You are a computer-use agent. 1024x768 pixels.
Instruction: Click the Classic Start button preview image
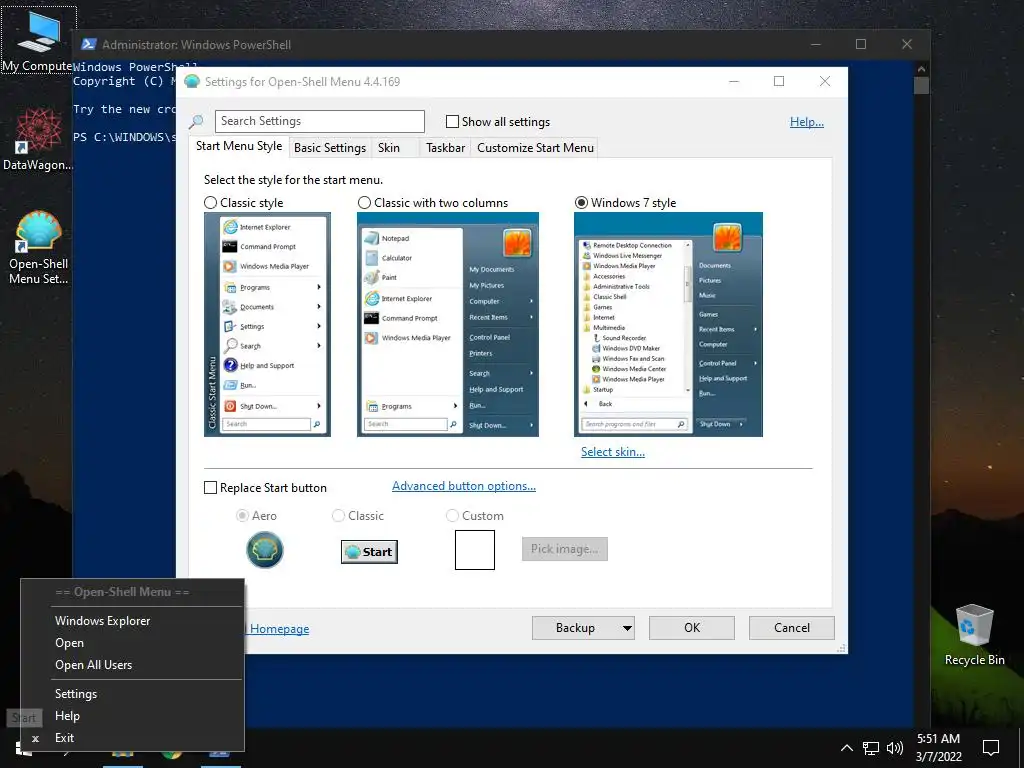pos(369,552)
